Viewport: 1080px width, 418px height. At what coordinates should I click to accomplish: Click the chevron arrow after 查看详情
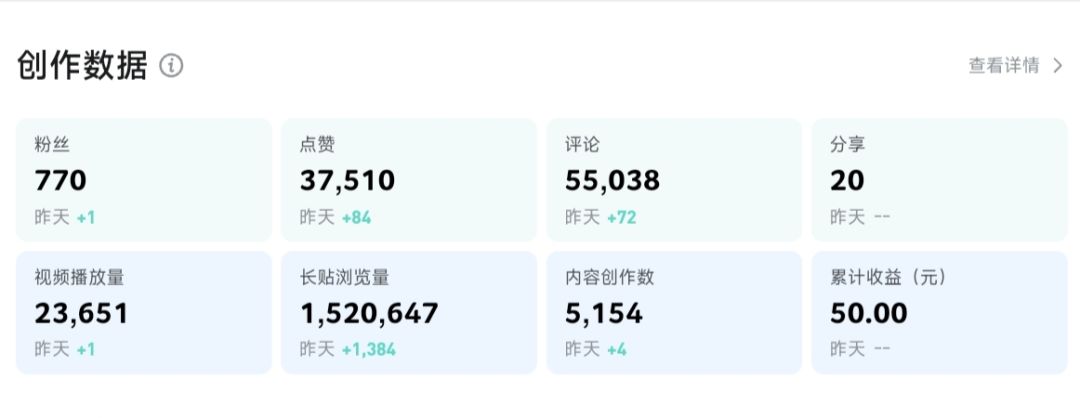coord(1058,65)
